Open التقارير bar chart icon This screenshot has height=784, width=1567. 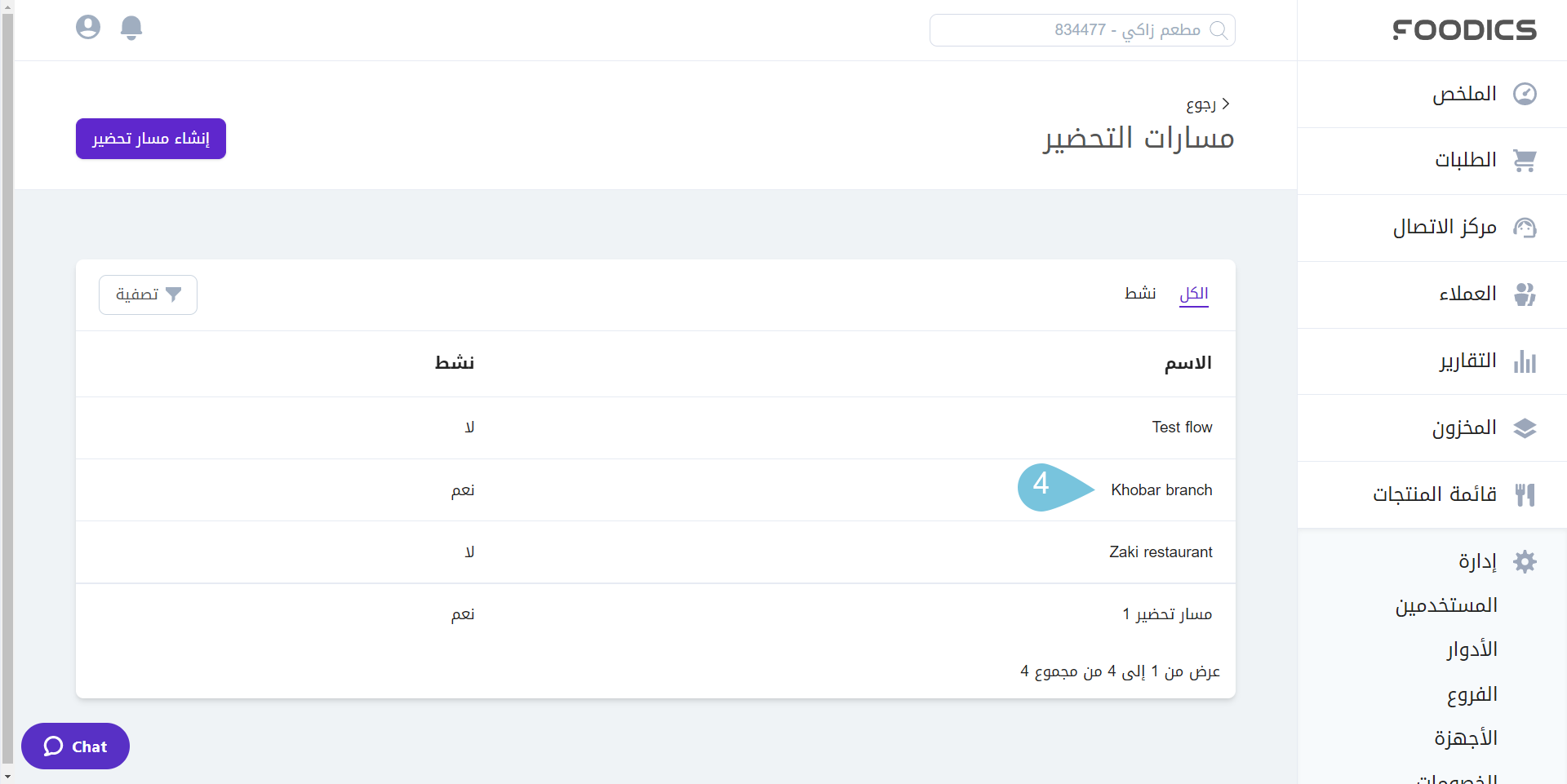pyautogui.click(x=1525, y=361)
